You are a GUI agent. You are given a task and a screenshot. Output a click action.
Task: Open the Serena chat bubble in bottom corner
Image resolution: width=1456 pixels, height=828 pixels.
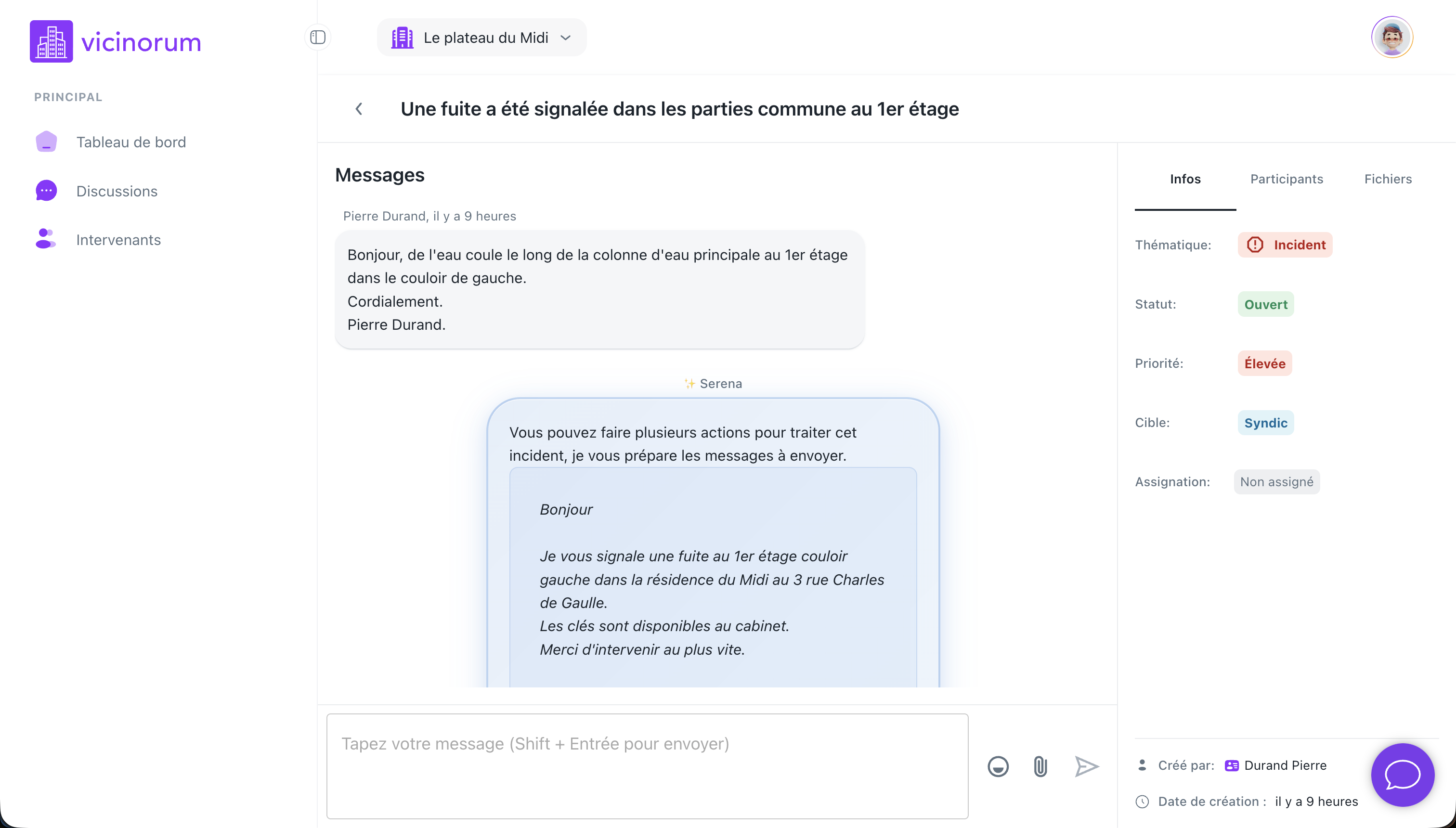[1402, 775]
